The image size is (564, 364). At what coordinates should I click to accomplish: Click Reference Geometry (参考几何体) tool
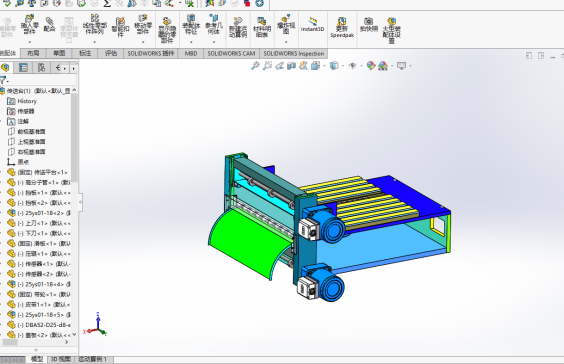coord(214,24)
